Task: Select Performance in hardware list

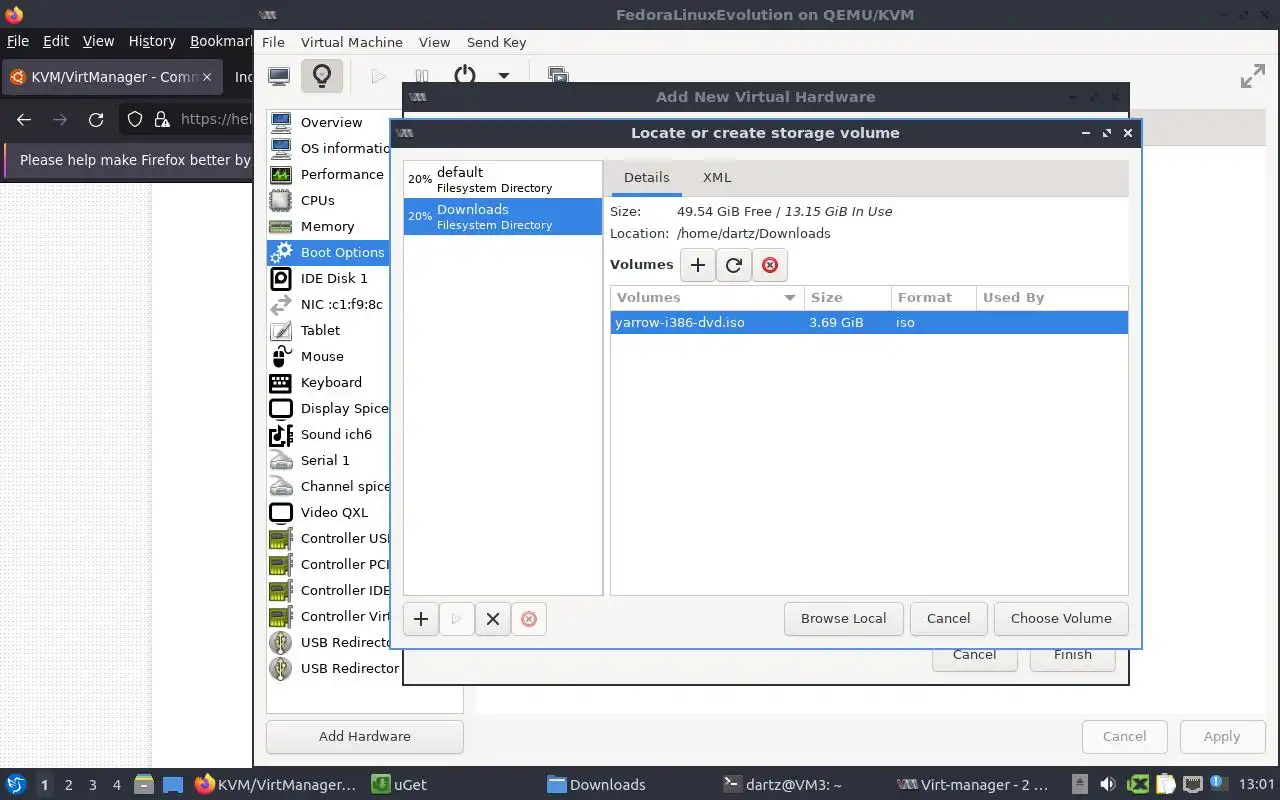Action: pyautogui.click(x=329, y=174)
